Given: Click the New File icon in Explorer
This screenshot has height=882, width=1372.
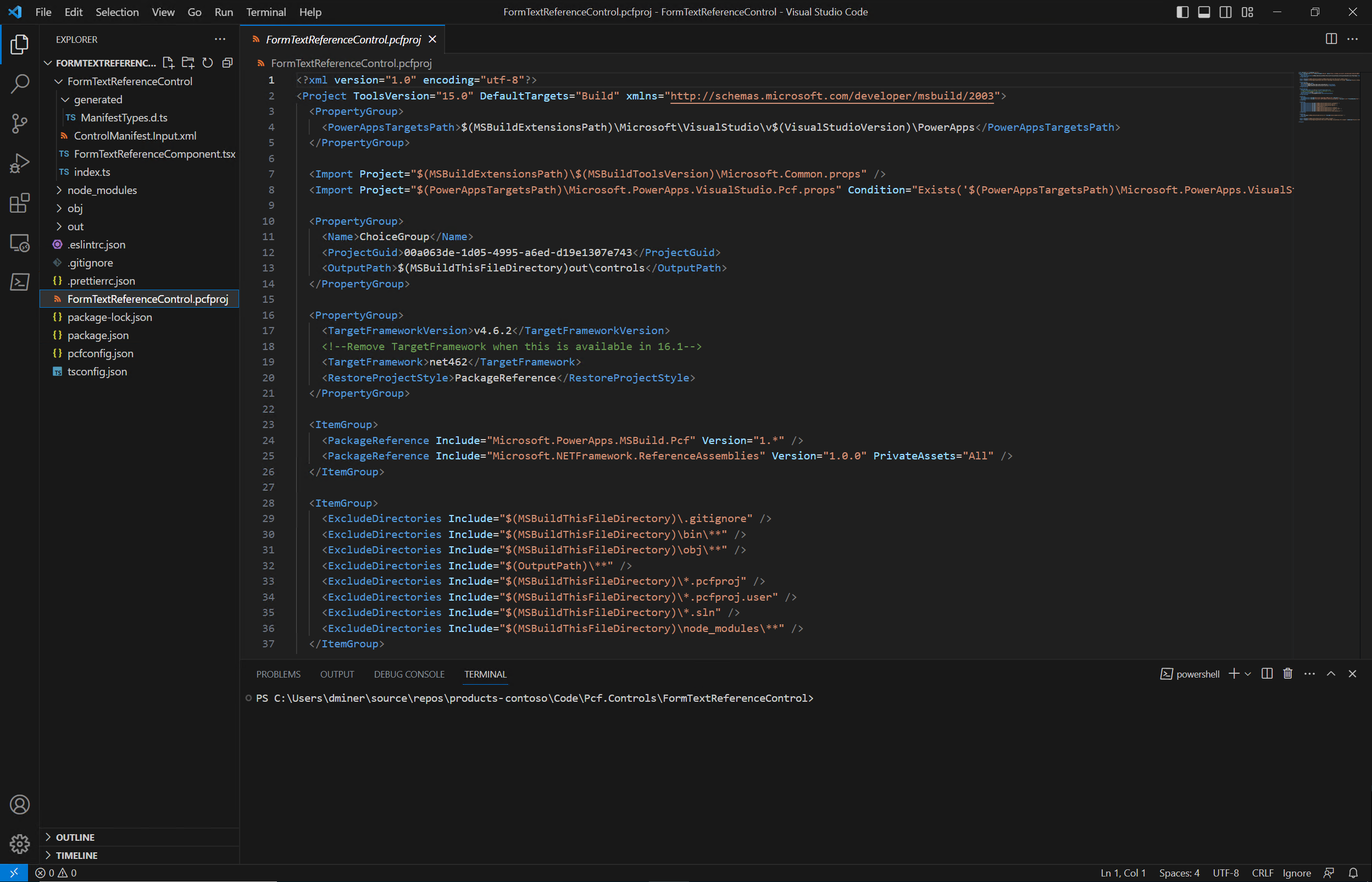Looking at the screenshot, I should pos(168,63).
